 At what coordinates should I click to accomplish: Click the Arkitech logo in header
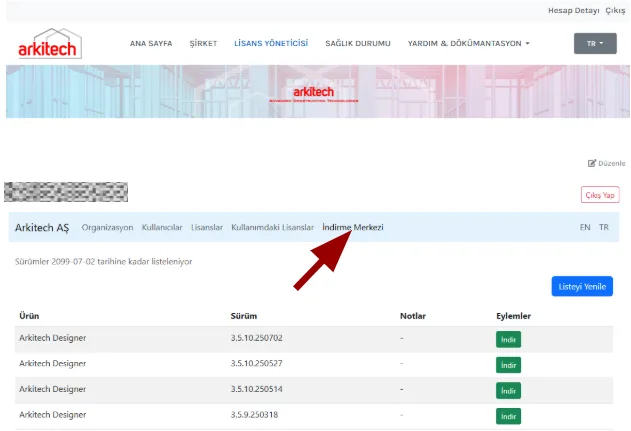[x=50, y=44]
